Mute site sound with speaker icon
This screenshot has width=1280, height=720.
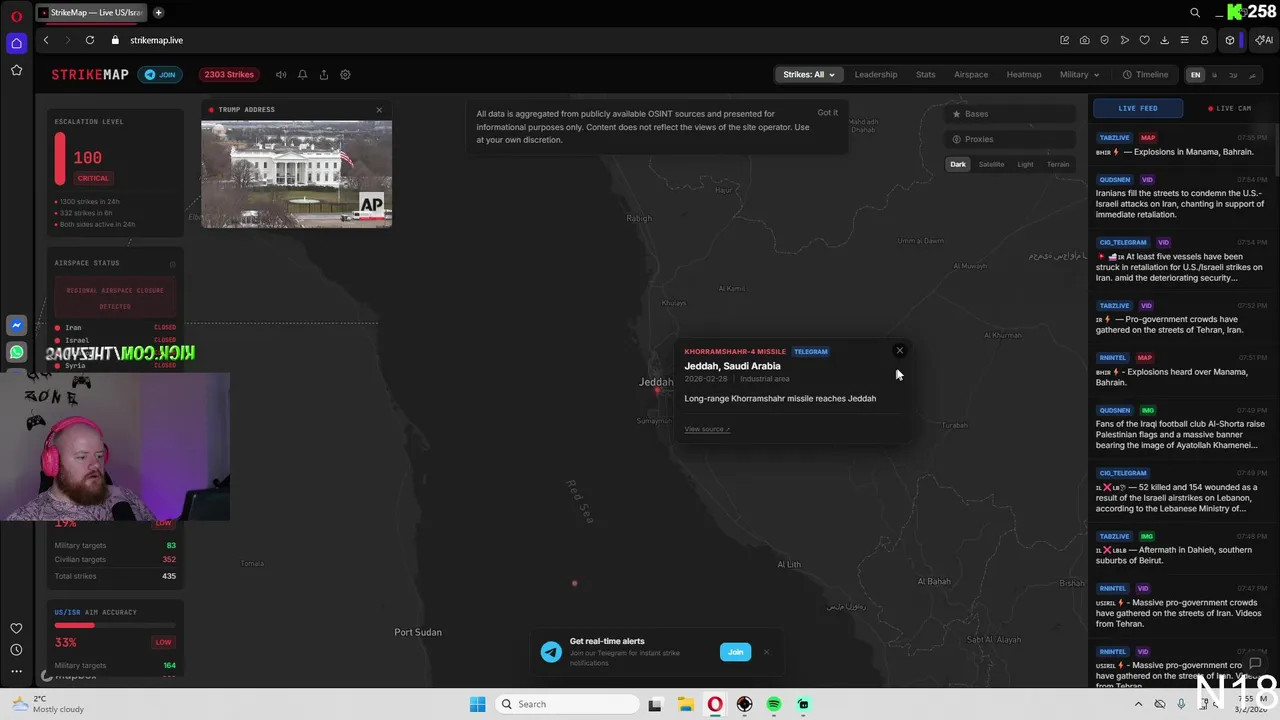[281, 75]
